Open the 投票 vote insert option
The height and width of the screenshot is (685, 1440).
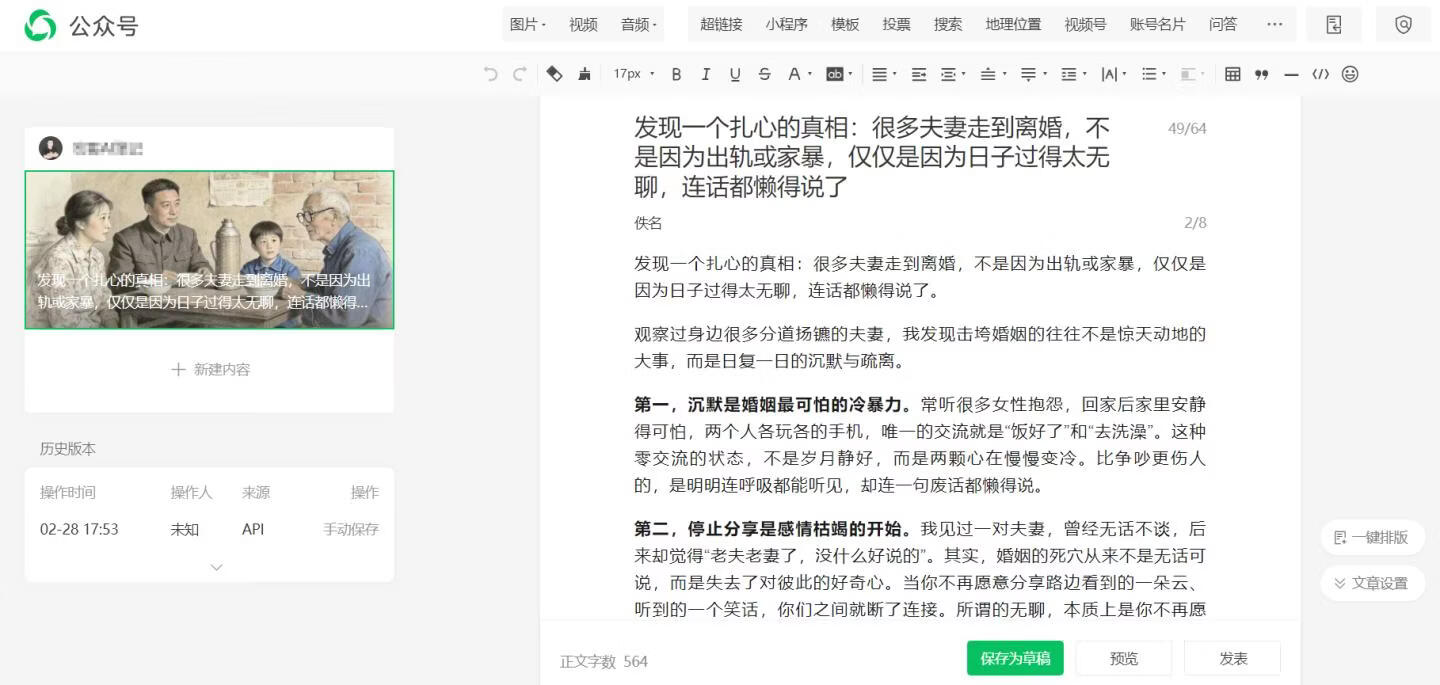[896, 24]
